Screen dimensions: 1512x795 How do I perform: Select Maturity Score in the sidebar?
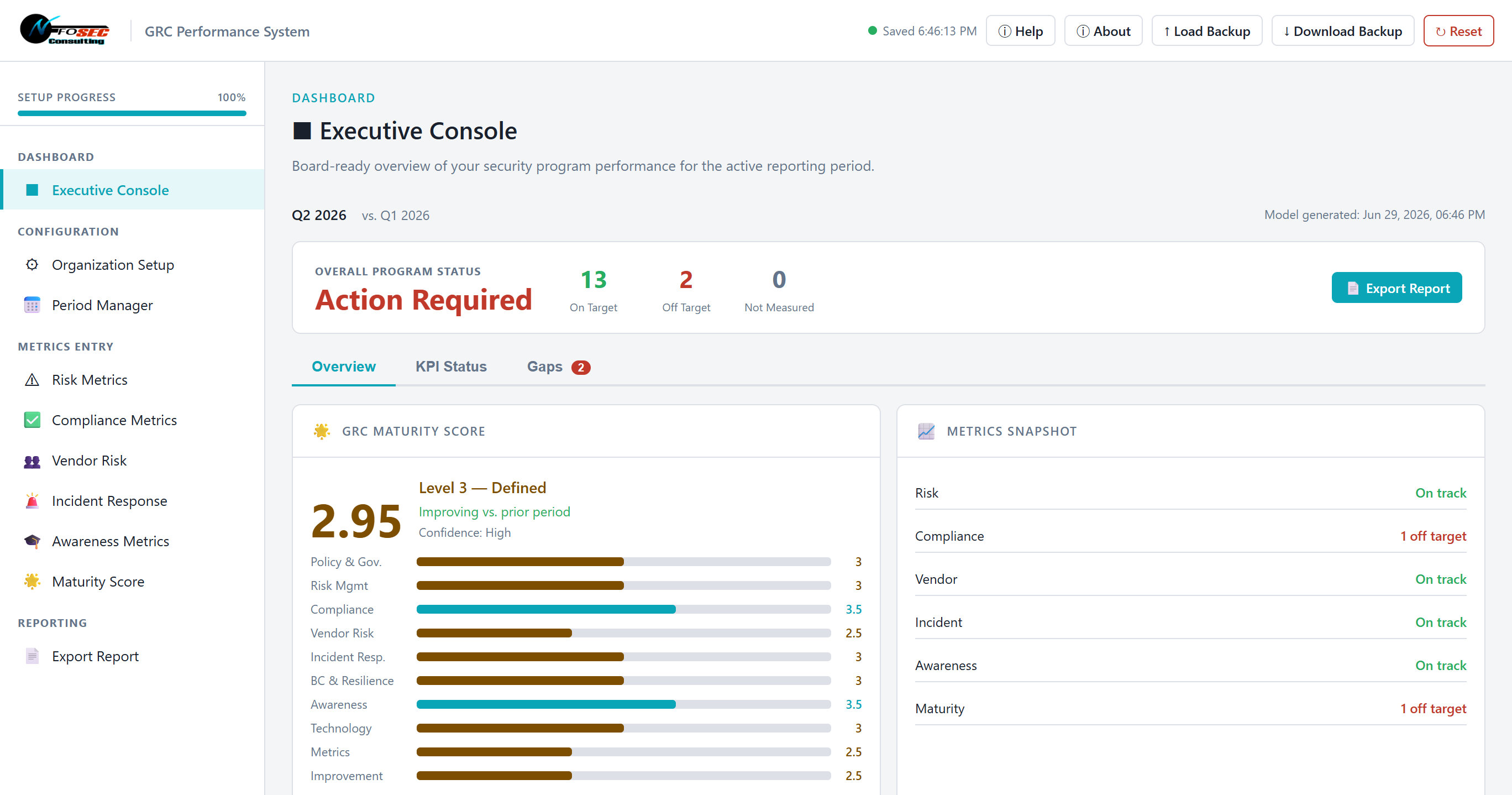pos(133,581)
